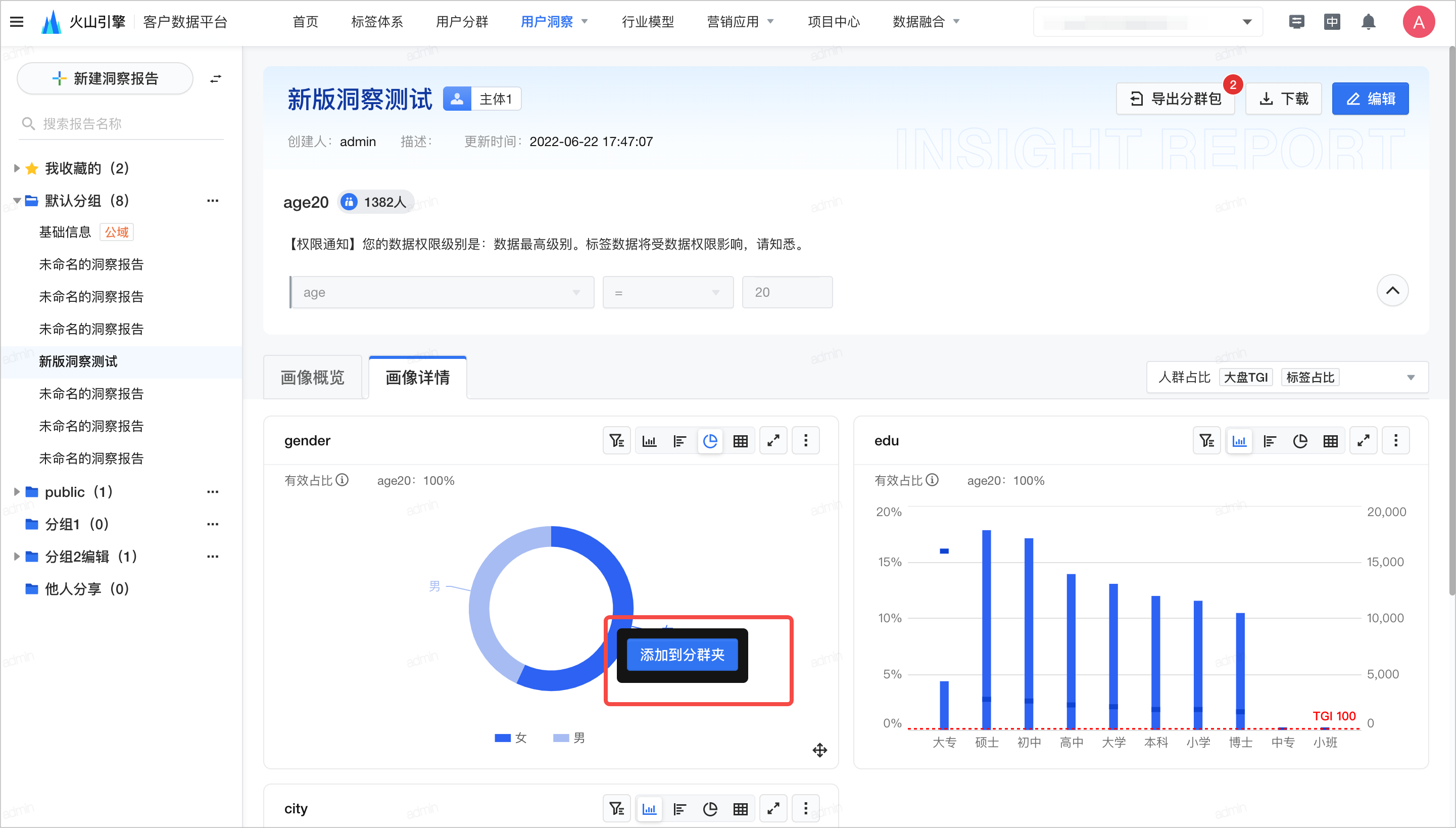Click the sidebar collapse swap icon
Screen dimensions: 1456x828
pyautogui.click(x=215, y=78)
